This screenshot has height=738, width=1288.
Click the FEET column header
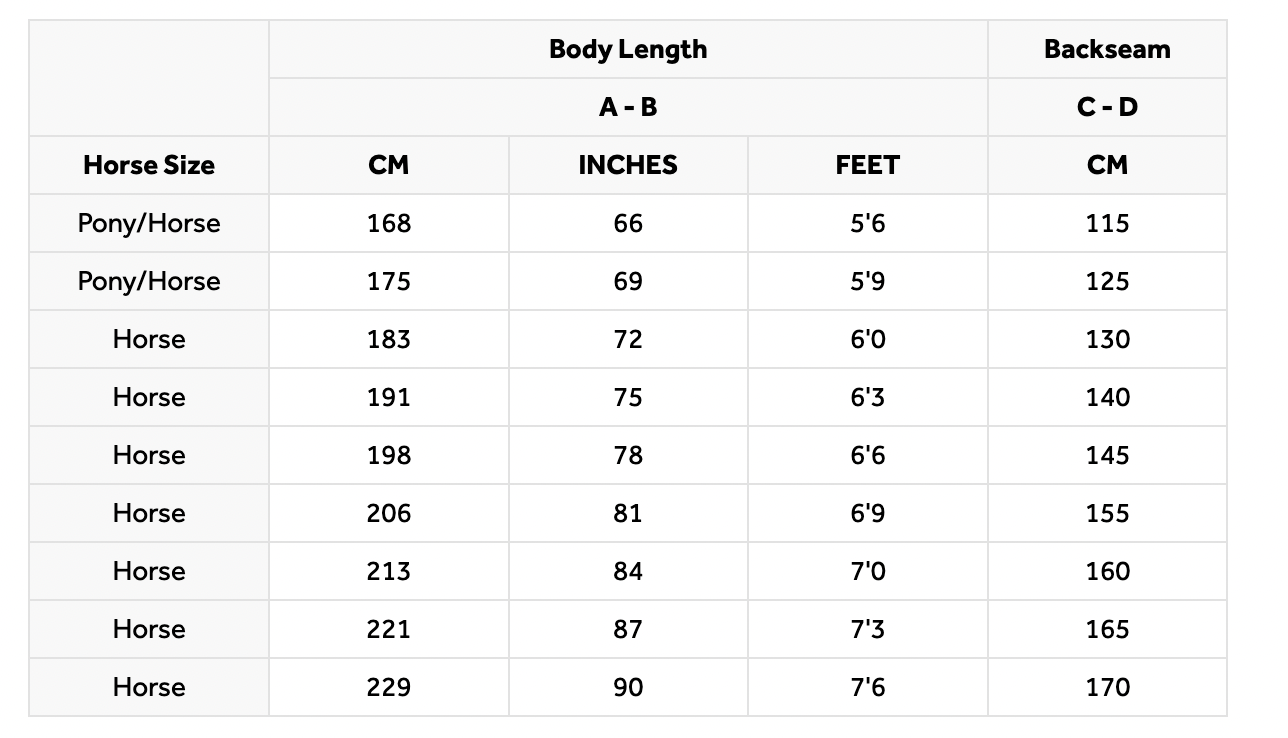coord(868,165)
